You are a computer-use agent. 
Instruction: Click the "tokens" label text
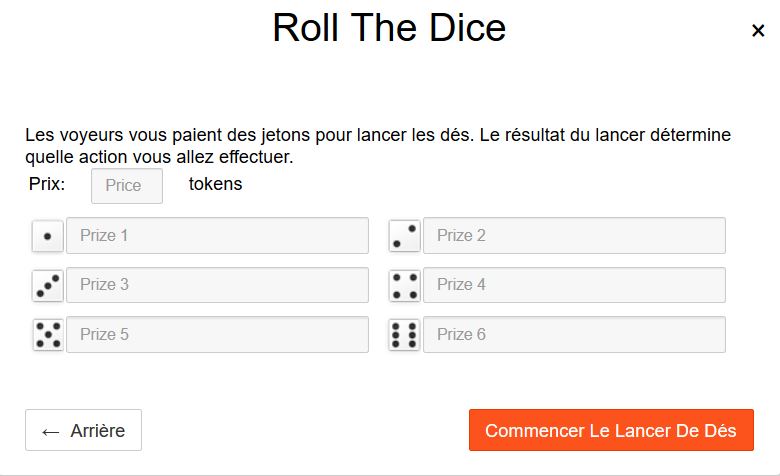pyautogui.click(x=215, y=185)
